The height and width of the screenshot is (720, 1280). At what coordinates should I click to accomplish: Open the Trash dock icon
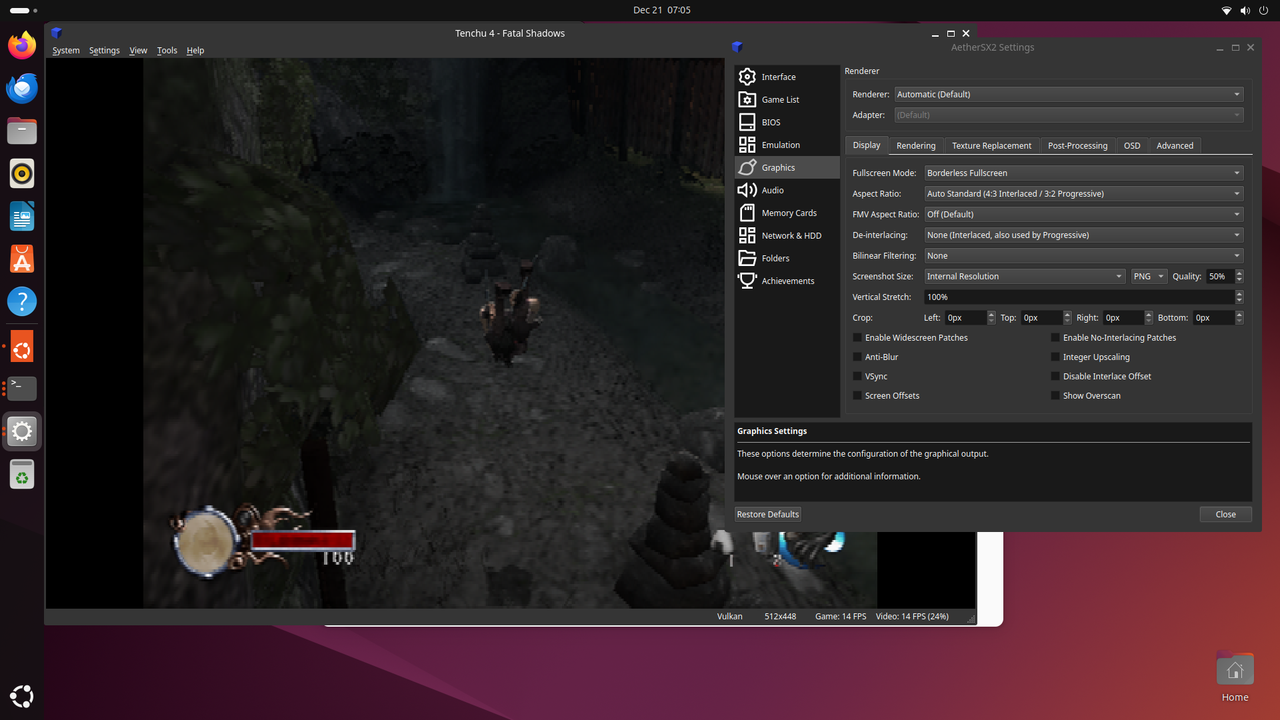click(22, 474)
